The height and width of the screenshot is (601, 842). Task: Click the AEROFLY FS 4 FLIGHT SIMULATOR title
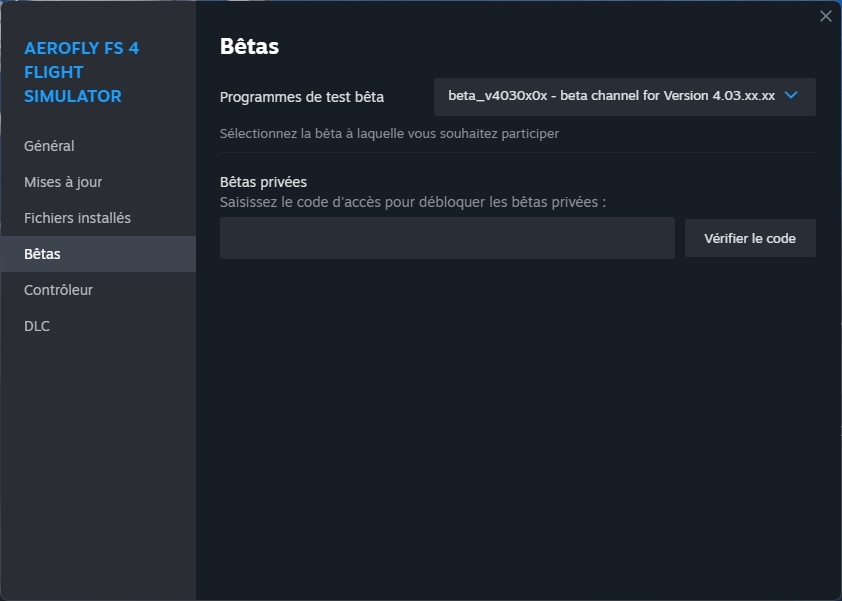[x=81, y=72]
